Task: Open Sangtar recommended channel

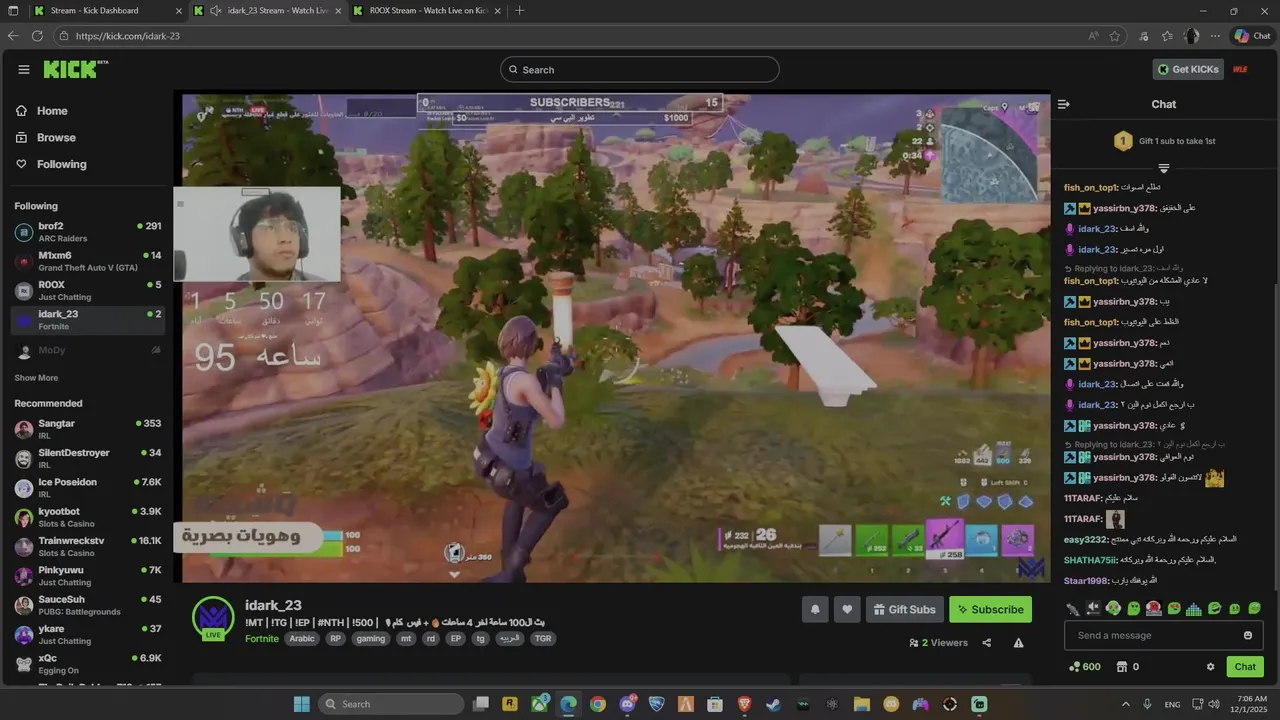Action: coord(88,429)
